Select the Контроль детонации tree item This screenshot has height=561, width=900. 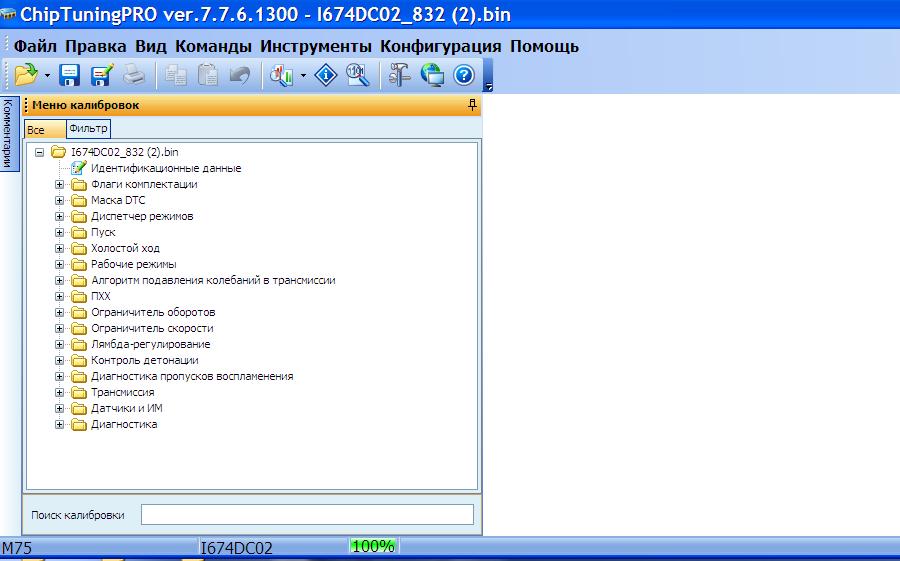coord(145,361)
